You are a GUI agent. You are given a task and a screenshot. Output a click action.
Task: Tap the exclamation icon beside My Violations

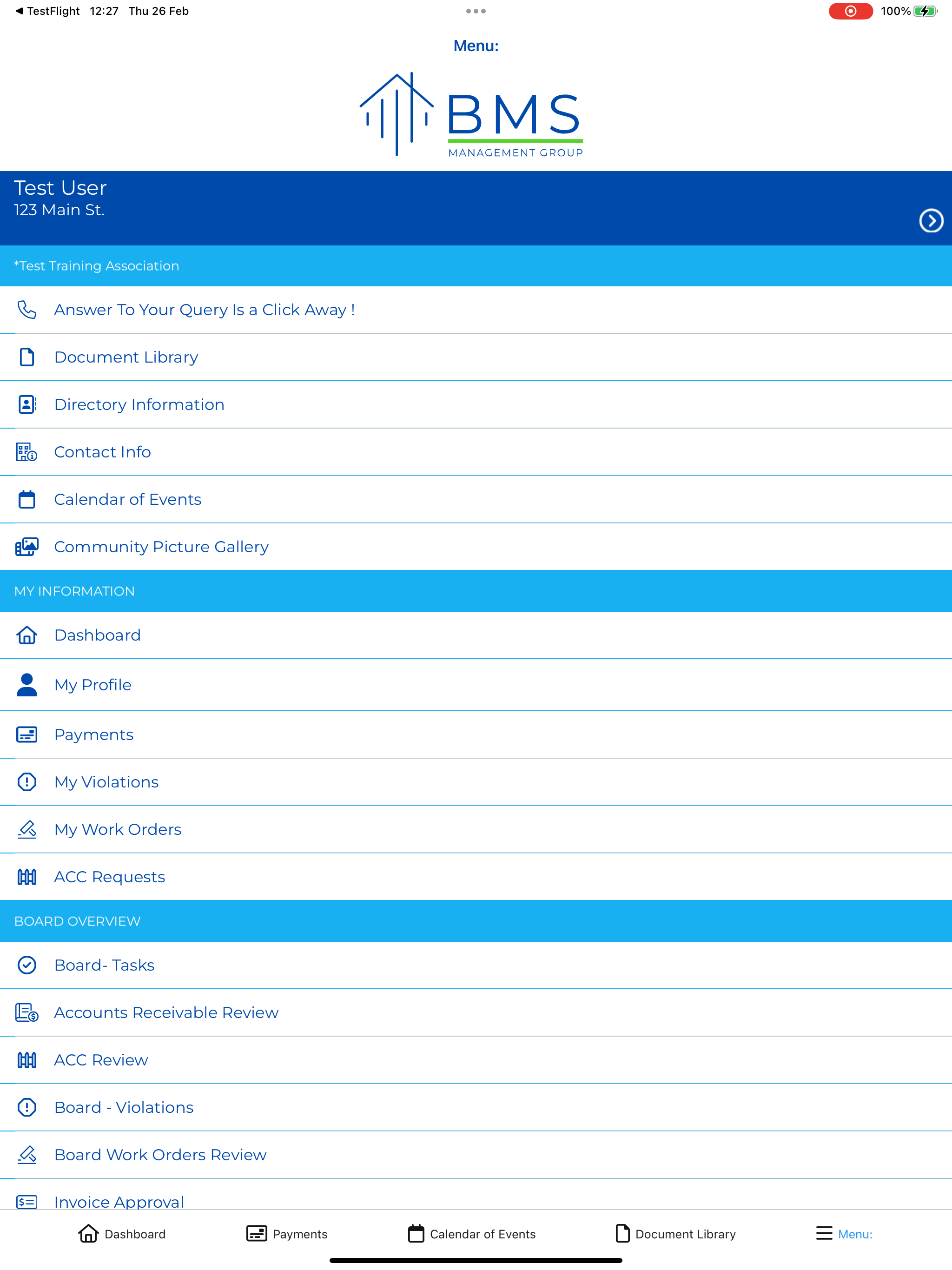coord(26,781)
